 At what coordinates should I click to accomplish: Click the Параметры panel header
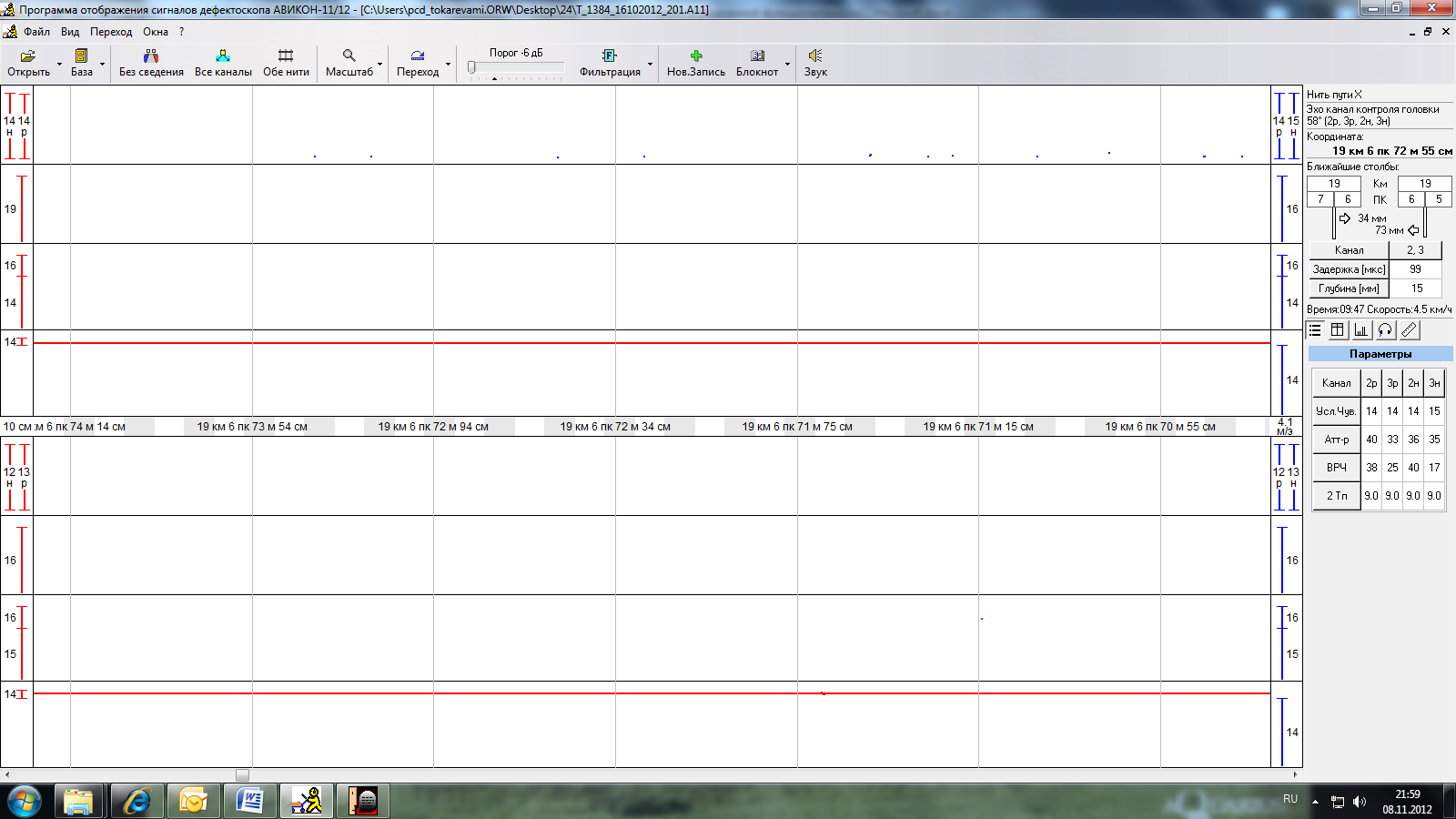click(x=1380, y=354)
